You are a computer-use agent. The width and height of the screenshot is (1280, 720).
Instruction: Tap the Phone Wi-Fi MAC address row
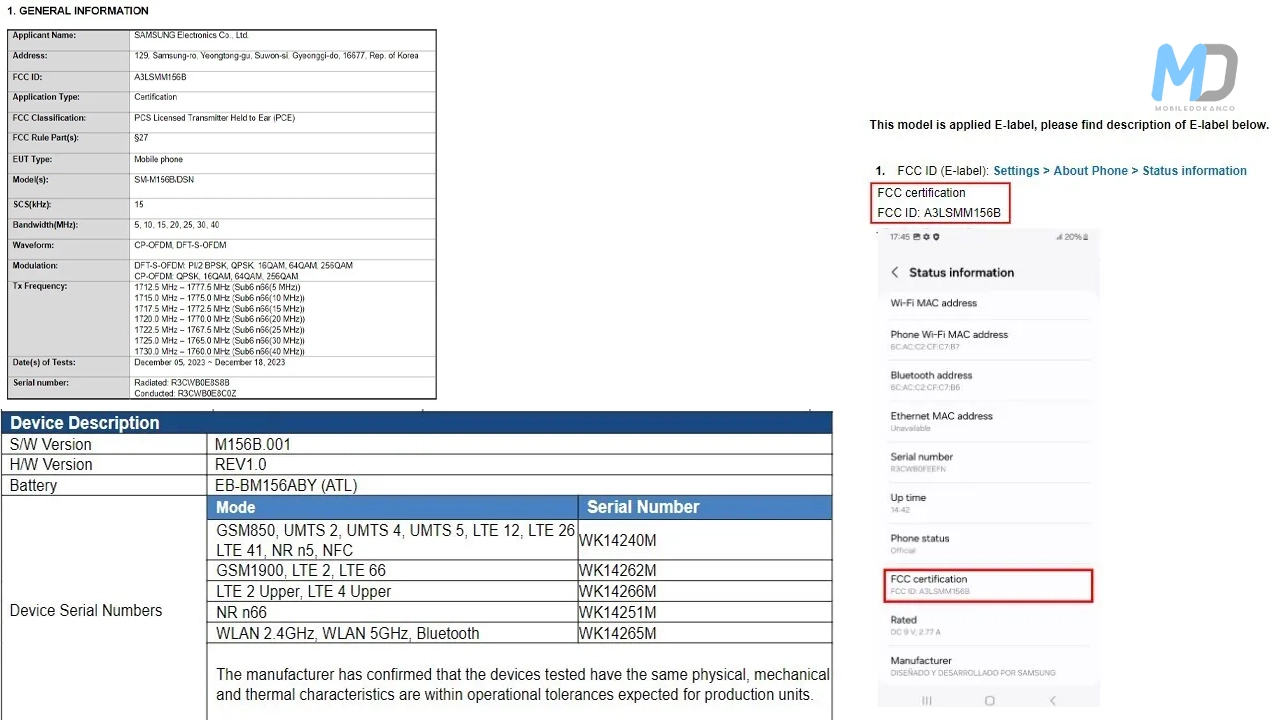tap(949, 339)
